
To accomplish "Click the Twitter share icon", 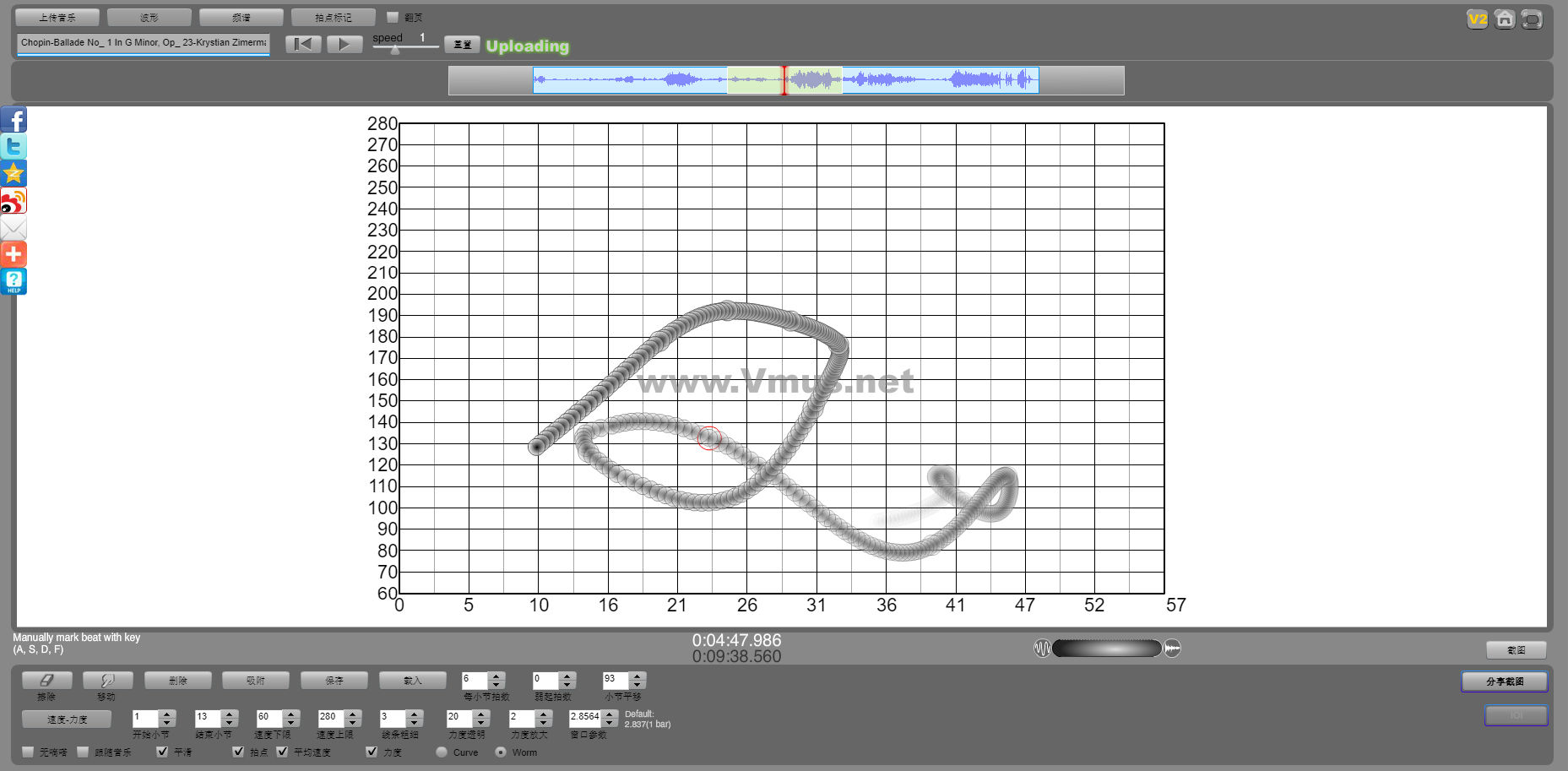I will [14, 147].
